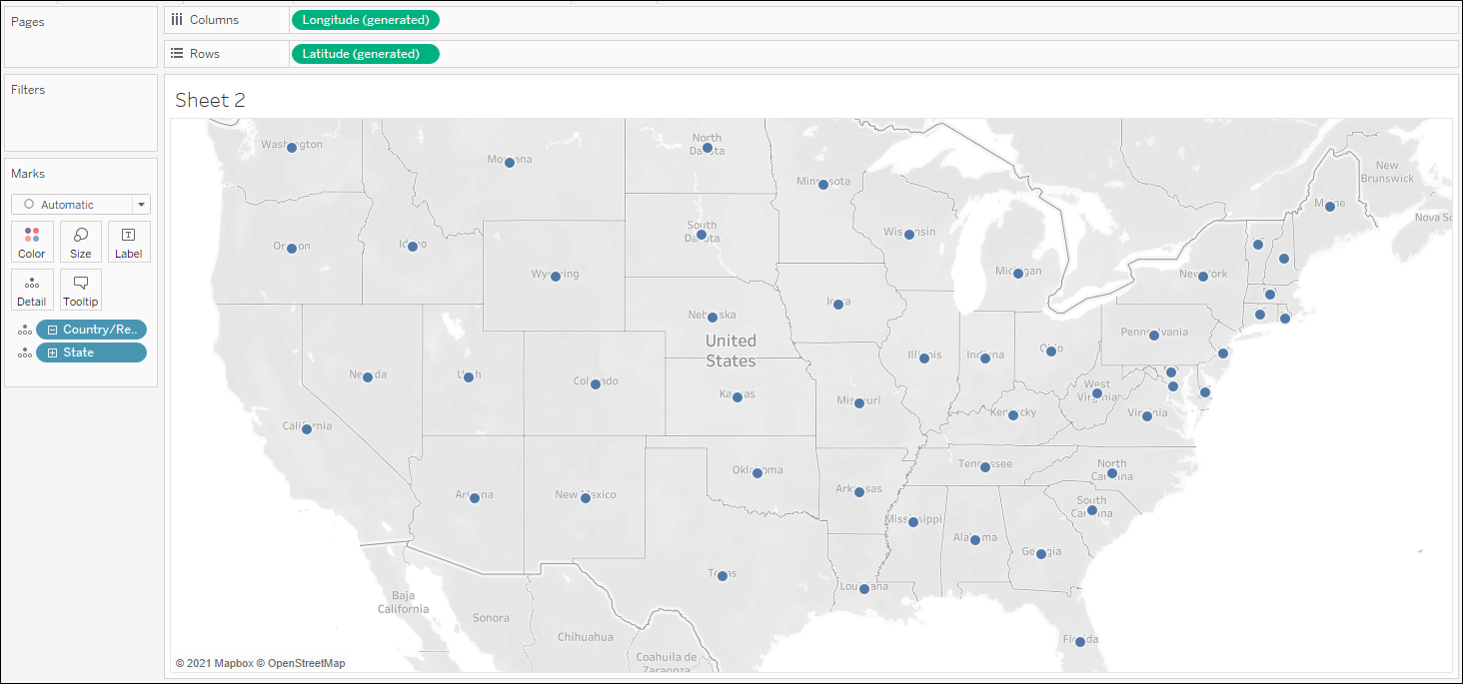Image resolution: width=1463 pixels, height=684 pixels.
Task: Select the Kentucky state mark
Action: pos(1013,415)
